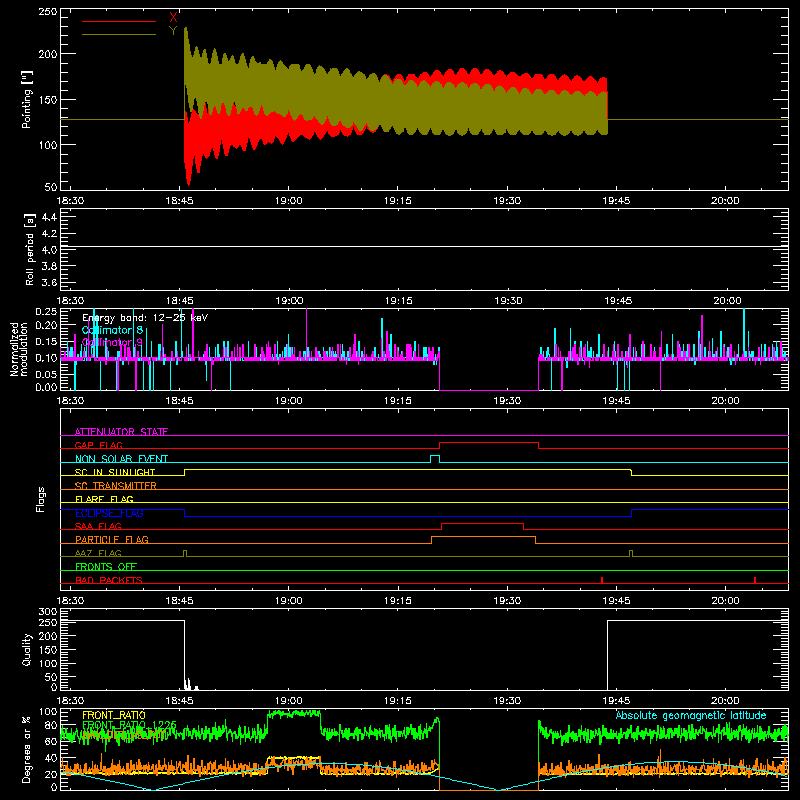This screenshot has height=800, width=800.
Task: Click the Normalized modulation axis title
Action: click(19, 349)
